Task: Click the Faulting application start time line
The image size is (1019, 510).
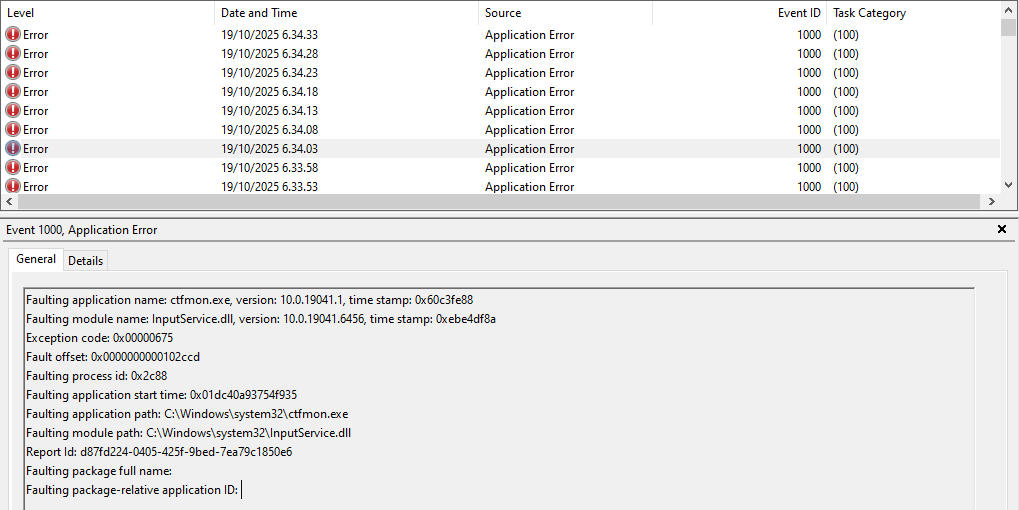Action: tap(161, 394)
